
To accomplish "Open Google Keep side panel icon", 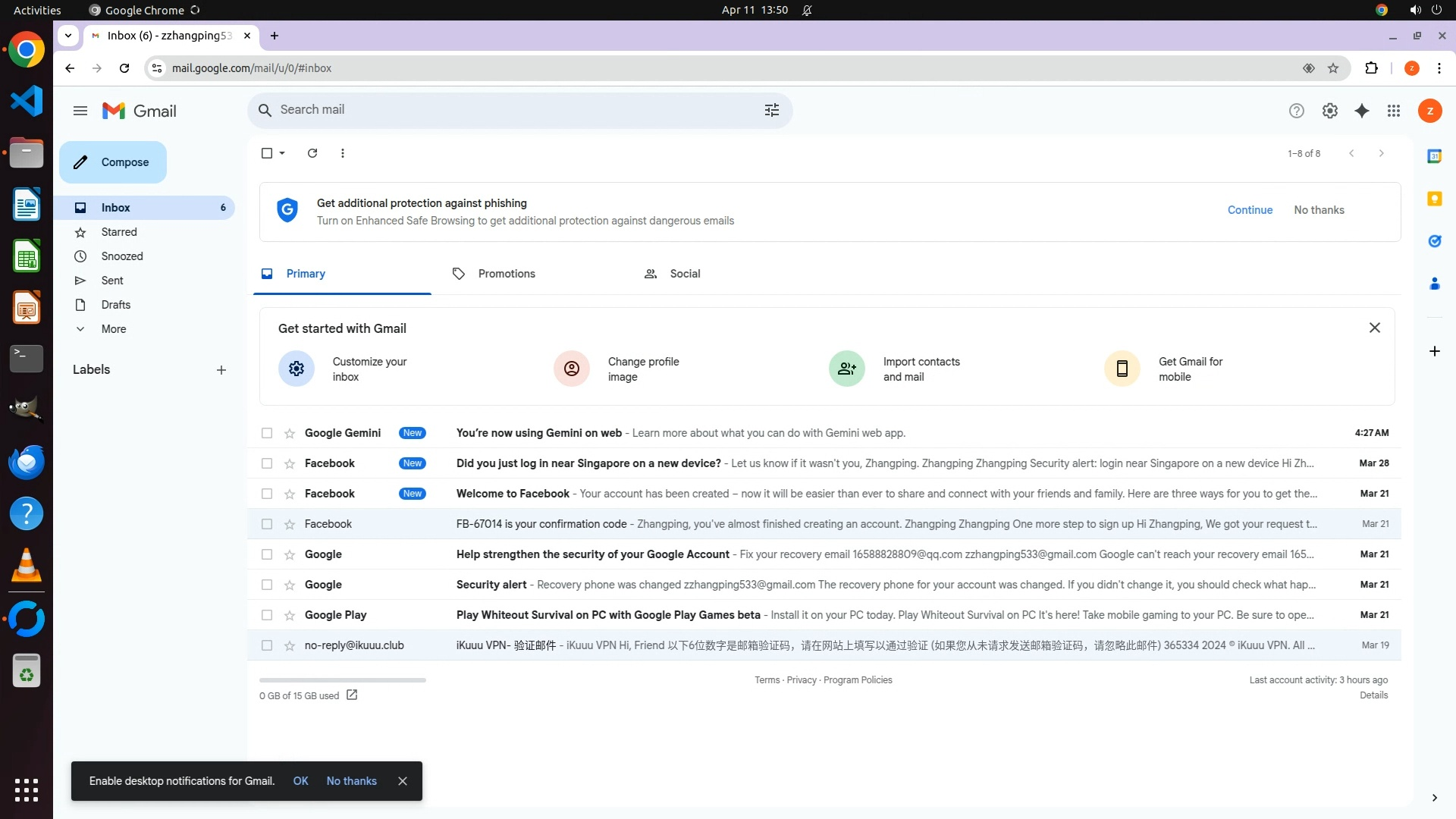I will pyautogui.click(x=1434, y=199).
